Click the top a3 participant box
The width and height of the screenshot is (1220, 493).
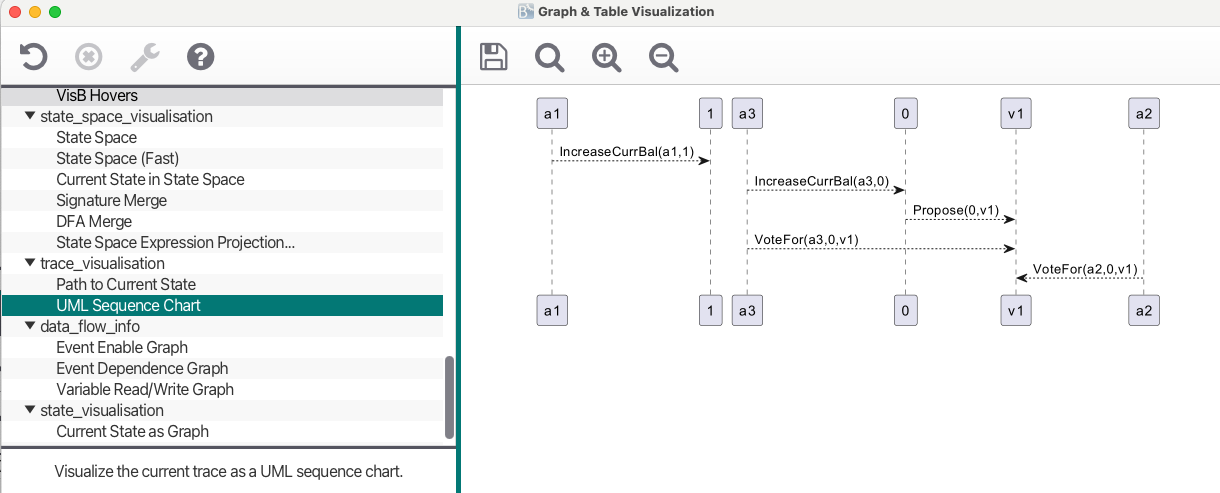tap(746, 114)
